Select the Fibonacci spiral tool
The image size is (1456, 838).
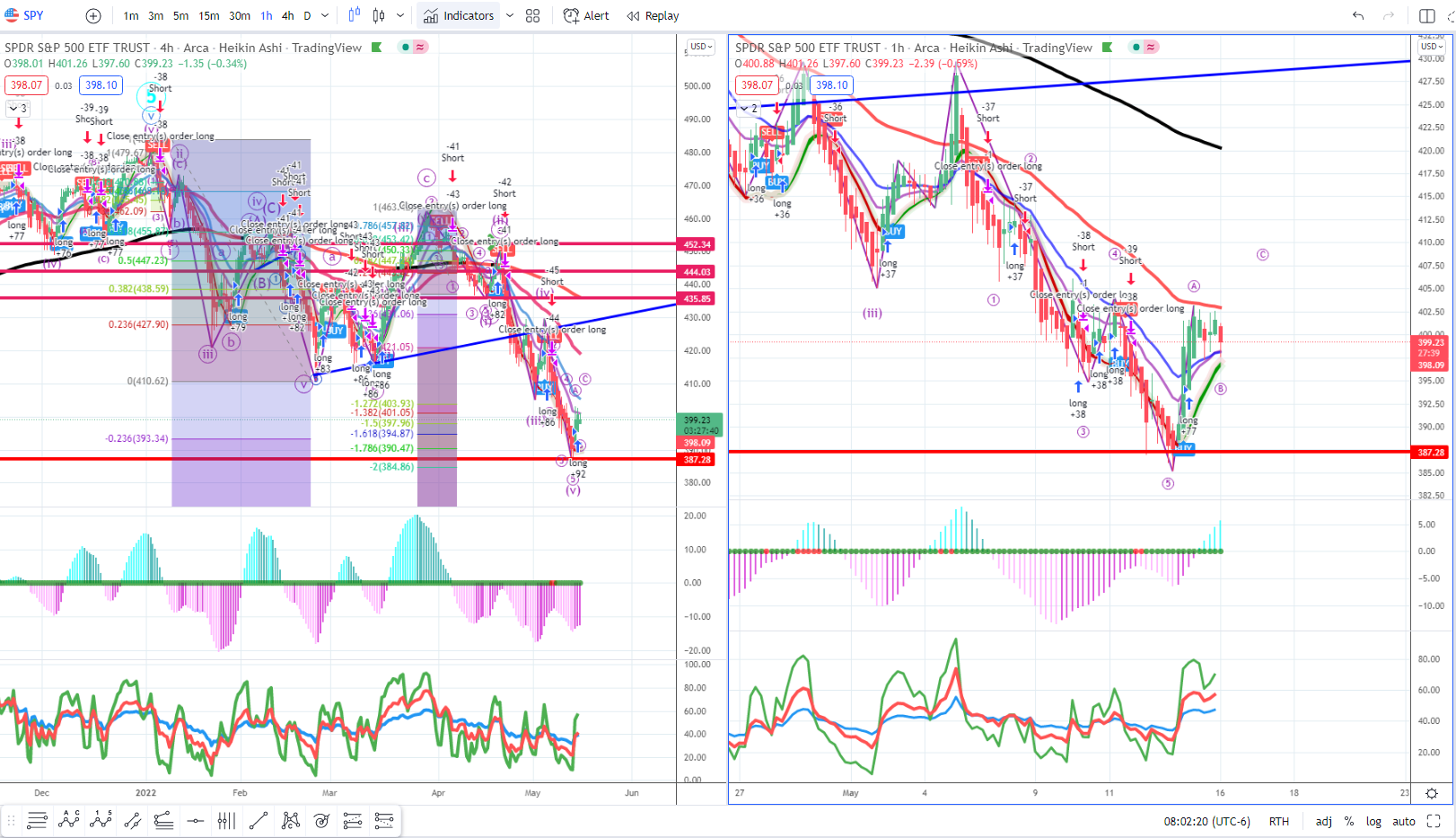tap(321, 820)
